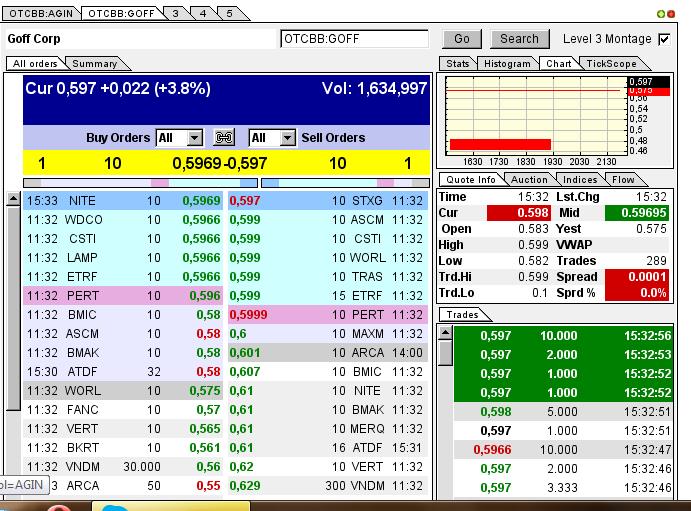Image resolution: width=691 pixels, height=511 pixels.
Task: Open the Histogram tab
Action: 507,63
